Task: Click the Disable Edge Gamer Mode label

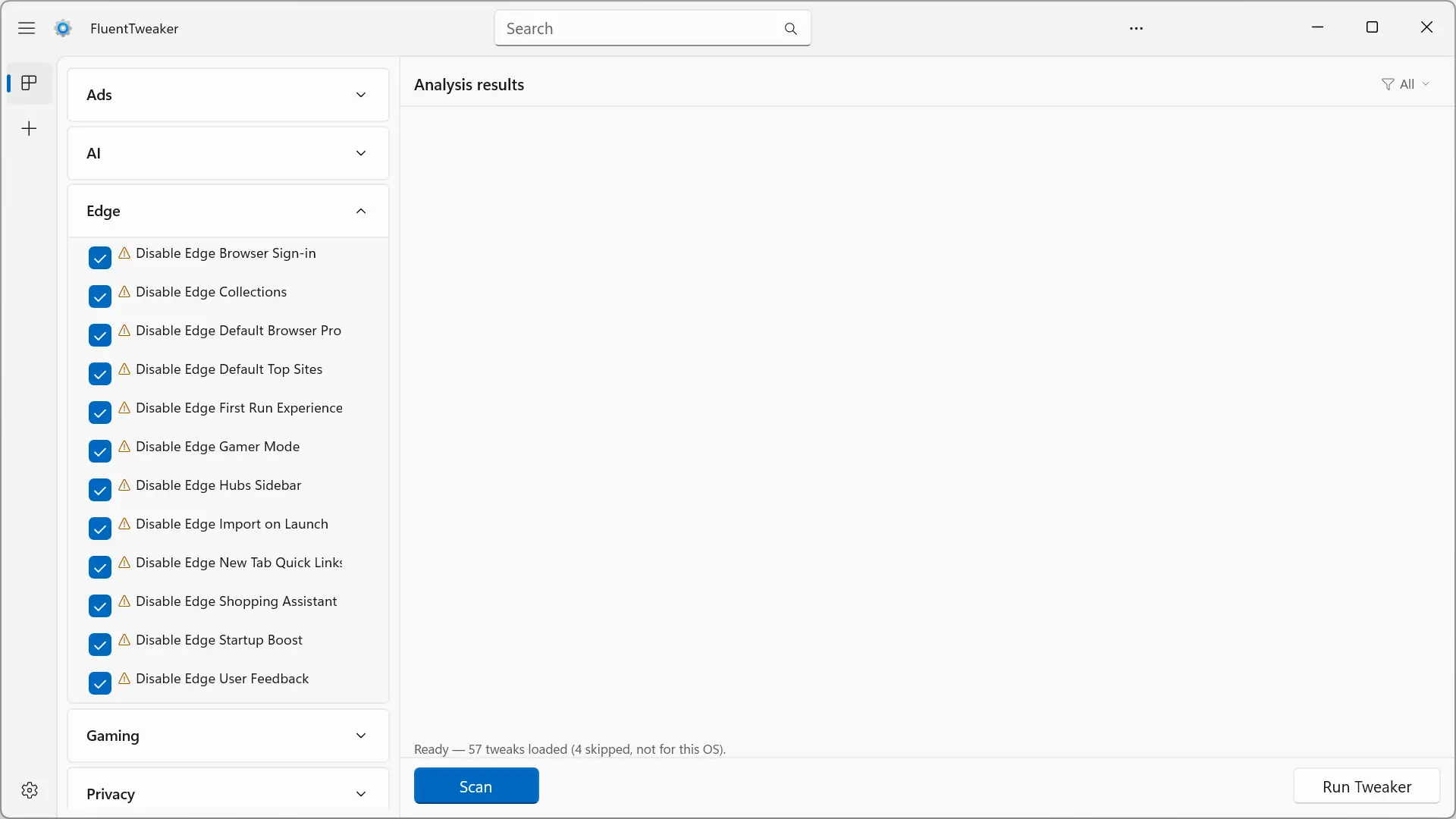Action: point(218,447)
